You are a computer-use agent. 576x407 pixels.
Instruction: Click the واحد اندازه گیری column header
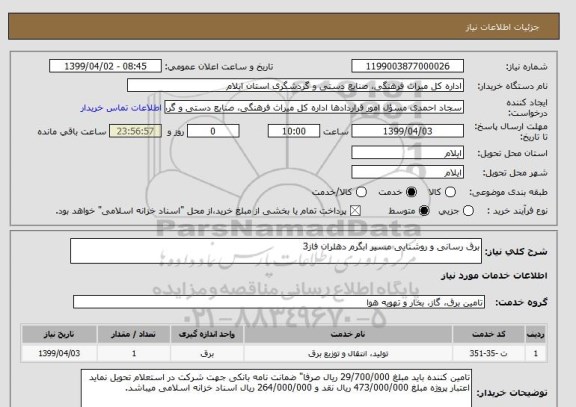pyautogui.click(x=207, y=334)
